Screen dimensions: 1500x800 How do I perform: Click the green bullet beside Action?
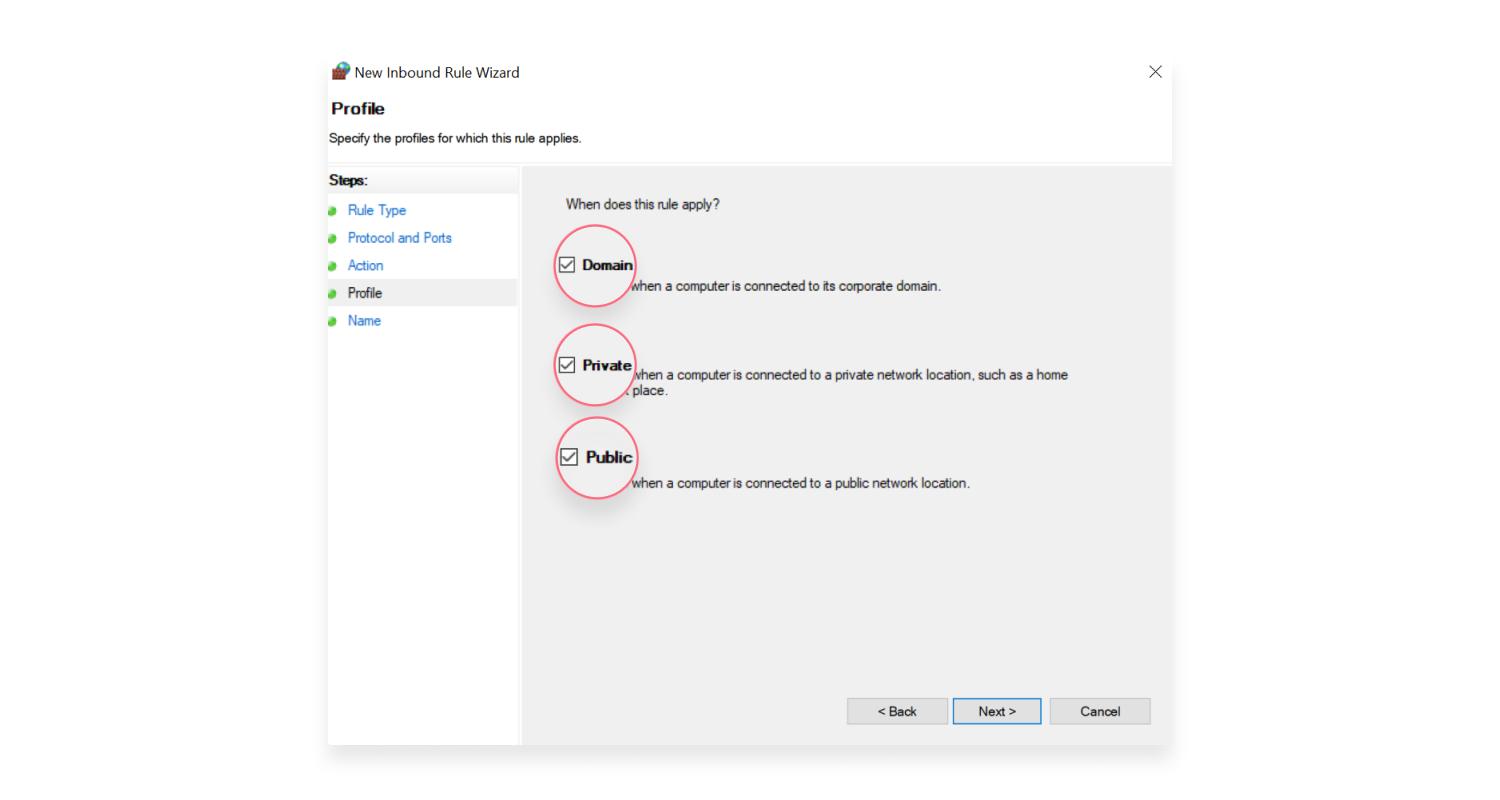tap(332, 266)
